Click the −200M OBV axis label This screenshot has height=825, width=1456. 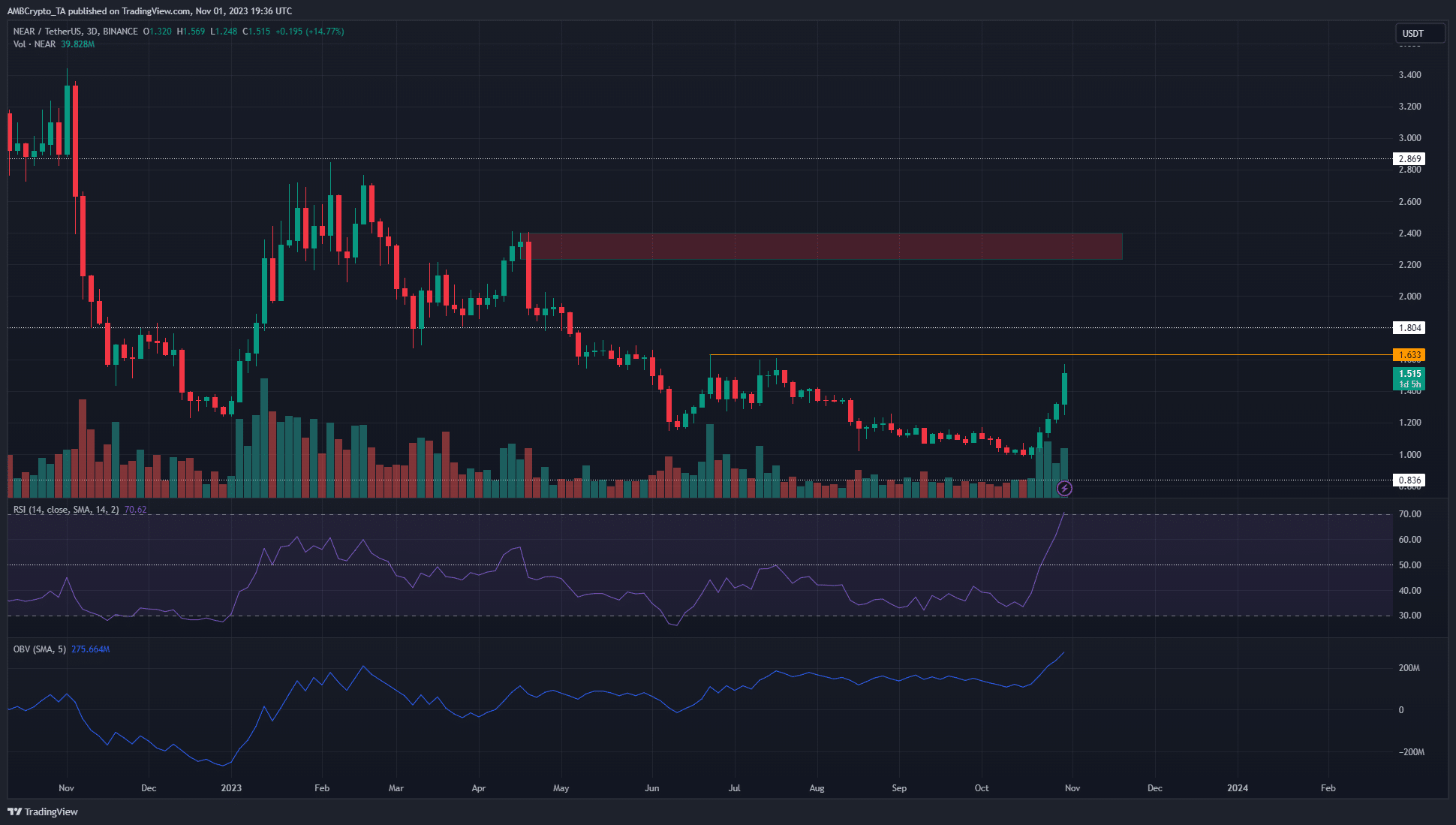1410,752
